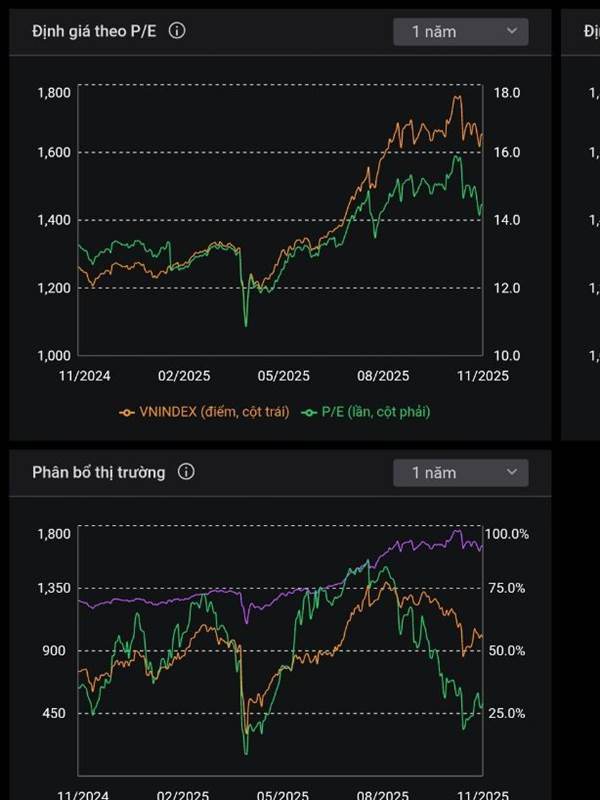Click the Phân bổ thị trường panel title

[98, 472]
